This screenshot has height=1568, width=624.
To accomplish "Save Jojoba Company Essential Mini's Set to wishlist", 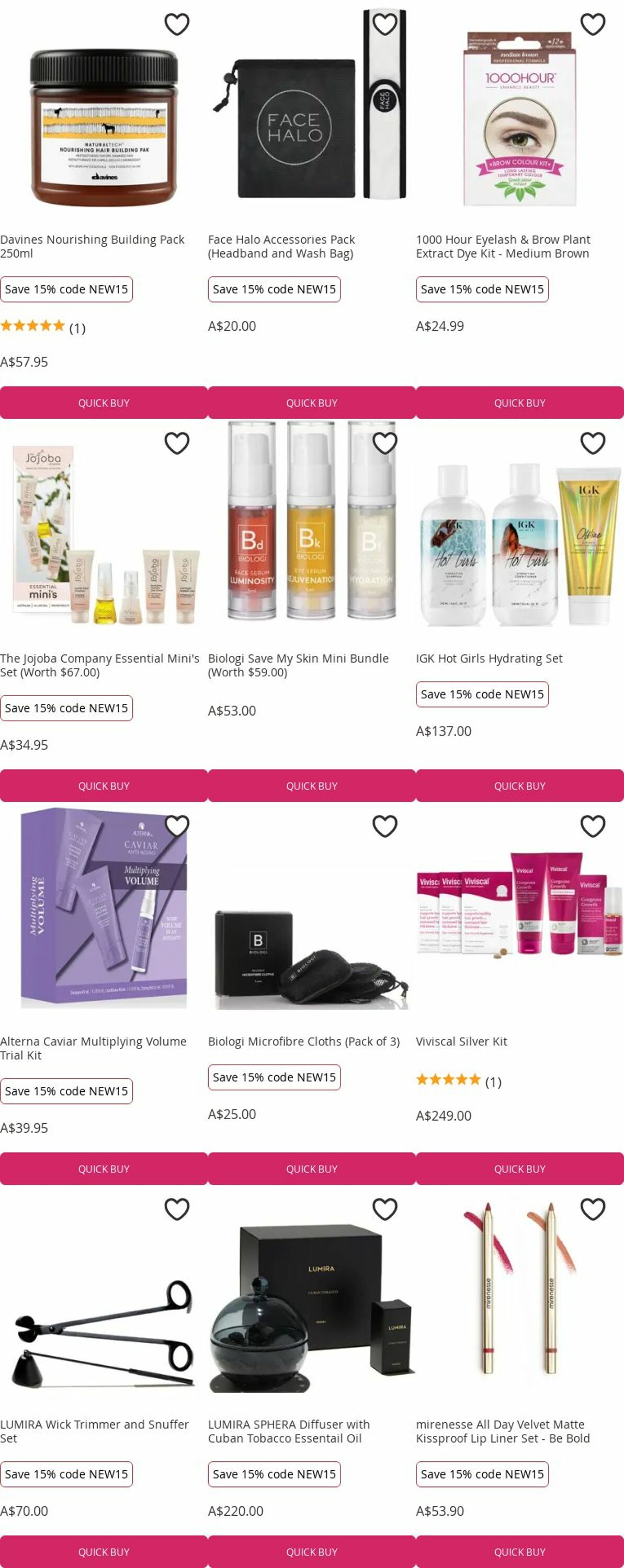I will coord(177,443).
